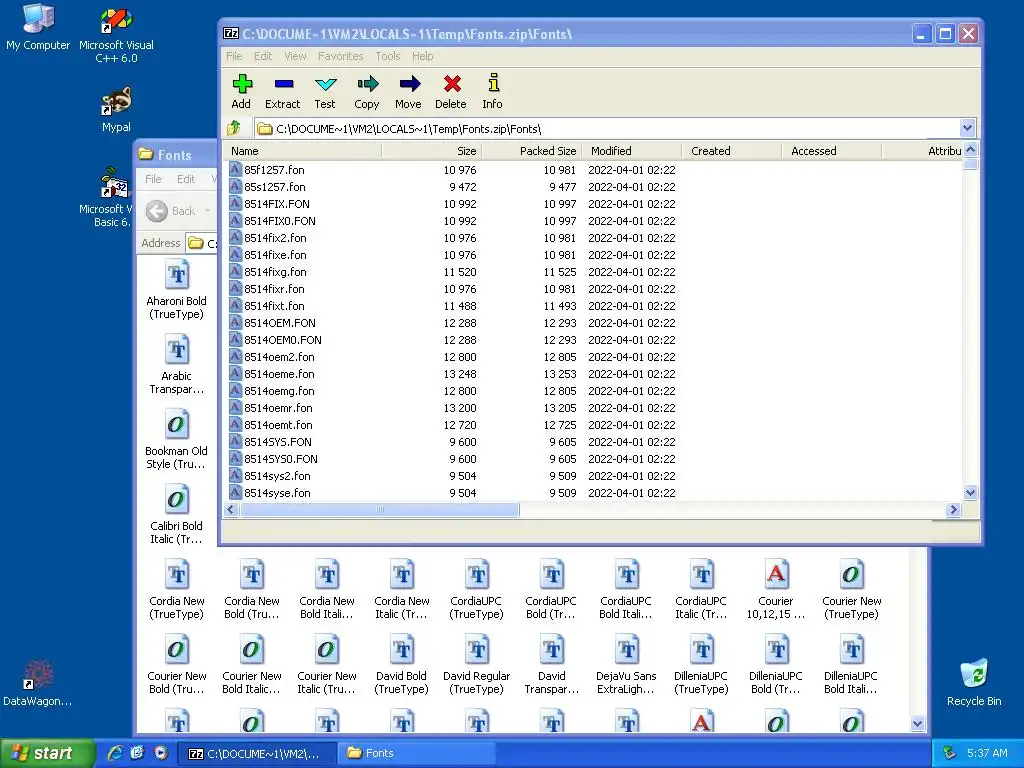Sort by the Name column header
Viewport: 1024px width, 768px height.
[302, 151]
